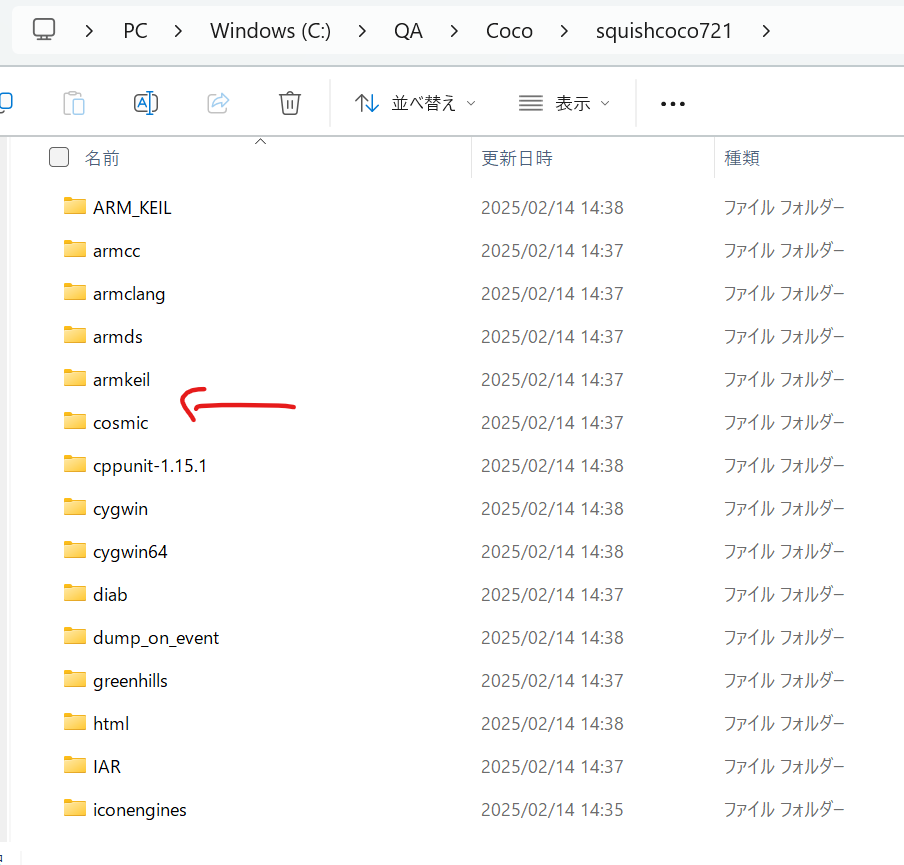Open the 並べ替え sort dropdown
Image resolution: width=904 pixels, height=865 pixels.
point(415,103)
